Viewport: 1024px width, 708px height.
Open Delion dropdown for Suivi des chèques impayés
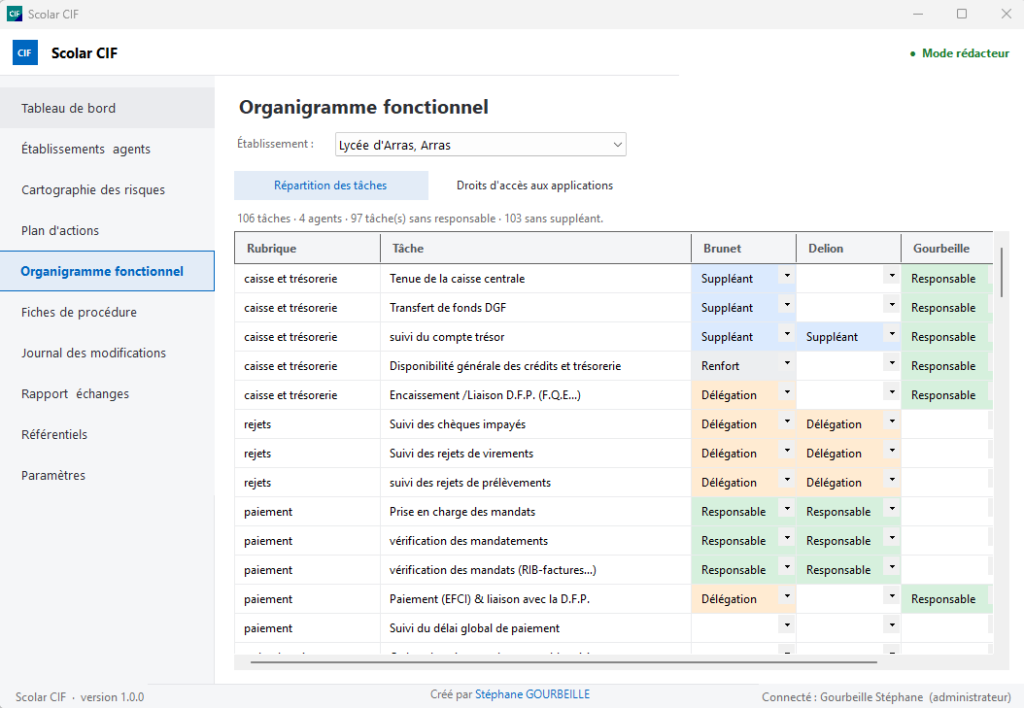tap(892, 421)
